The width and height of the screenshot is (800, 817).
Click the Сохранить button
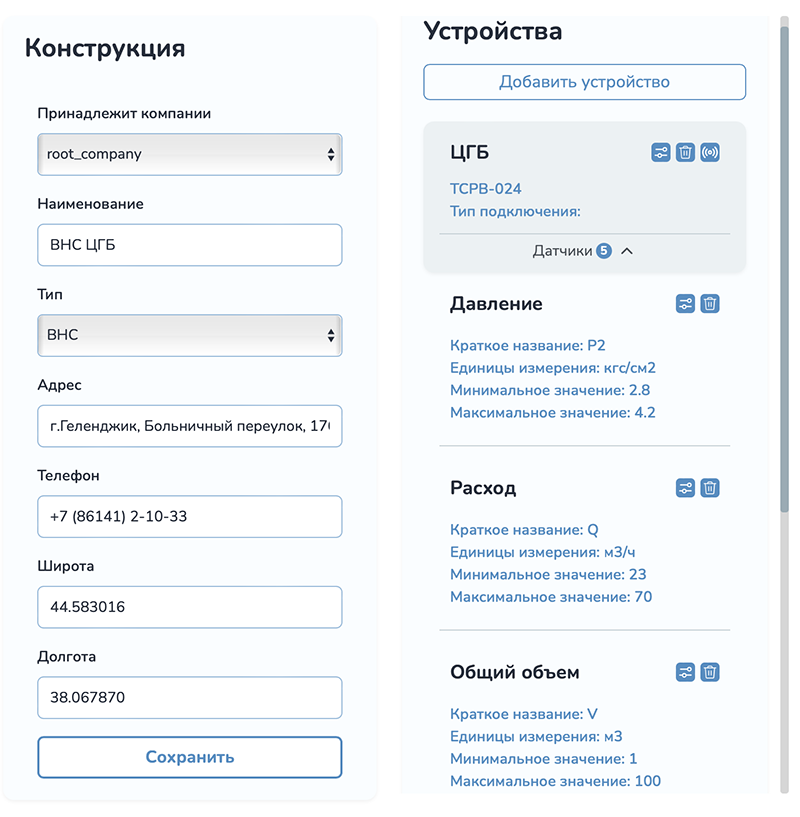coord(189,757)
